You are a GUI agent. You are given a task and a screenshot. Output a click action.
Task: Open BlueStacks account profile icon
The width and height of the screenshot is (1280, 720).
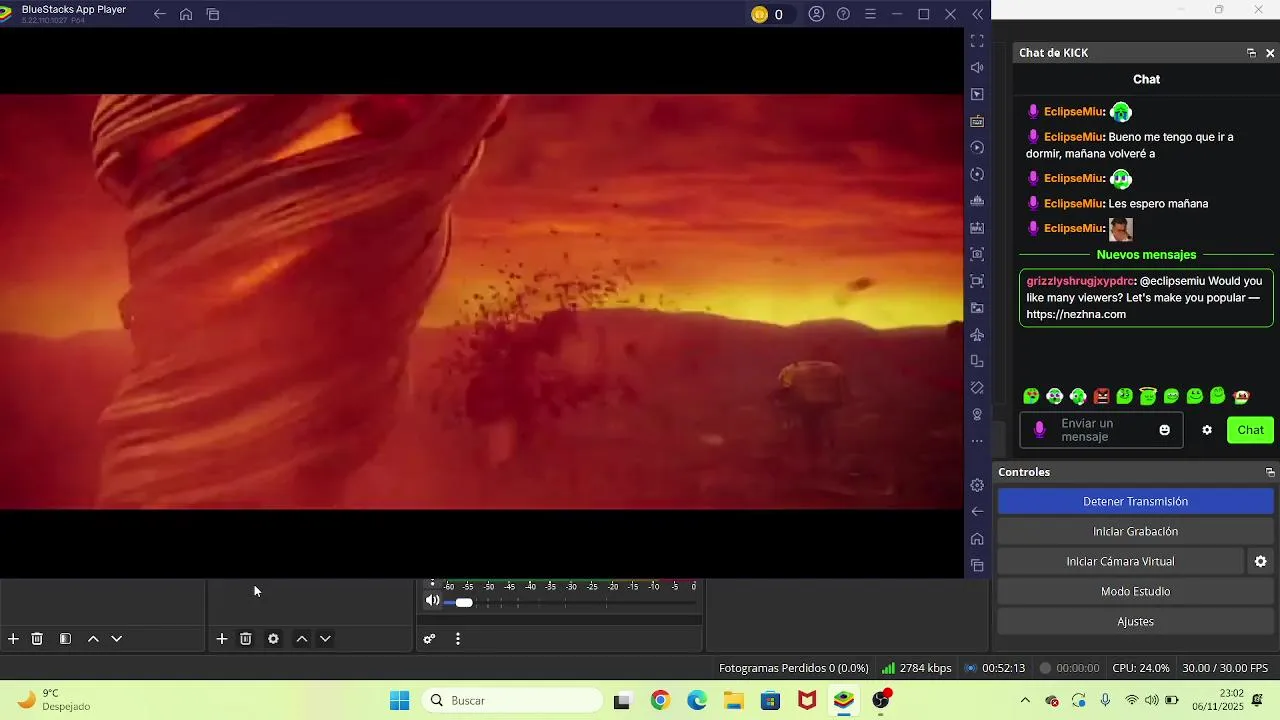point(817,14)
